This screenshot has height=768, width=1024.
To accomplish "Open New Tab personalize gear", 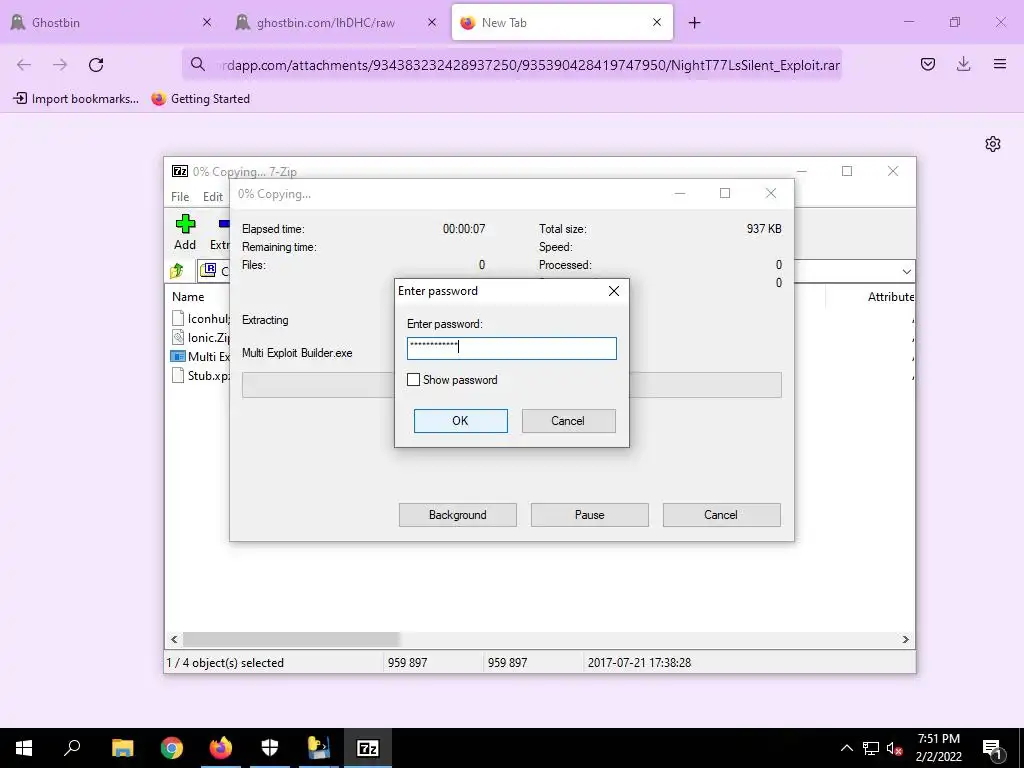I will [x=993, y=144].
